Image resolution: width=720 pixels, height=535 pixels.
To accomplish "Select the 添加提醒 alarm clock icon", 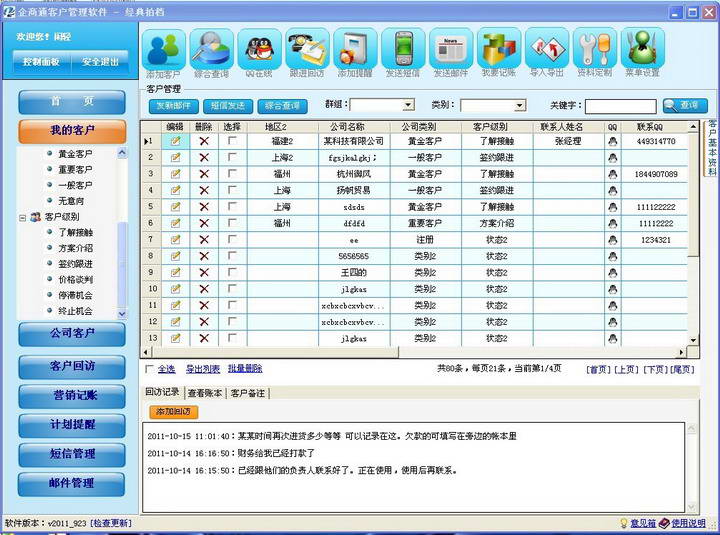I will pyautogui.click(x=355, y=49).
